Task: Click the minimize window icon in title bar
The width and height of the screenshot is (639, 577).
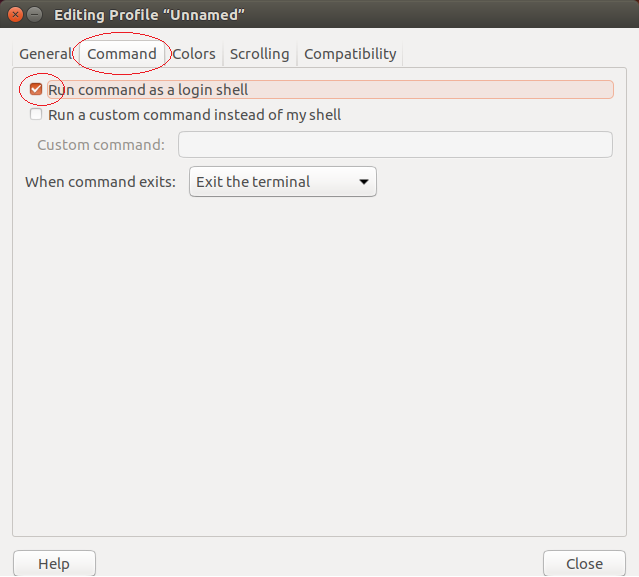Action: [x=35, y=15]
